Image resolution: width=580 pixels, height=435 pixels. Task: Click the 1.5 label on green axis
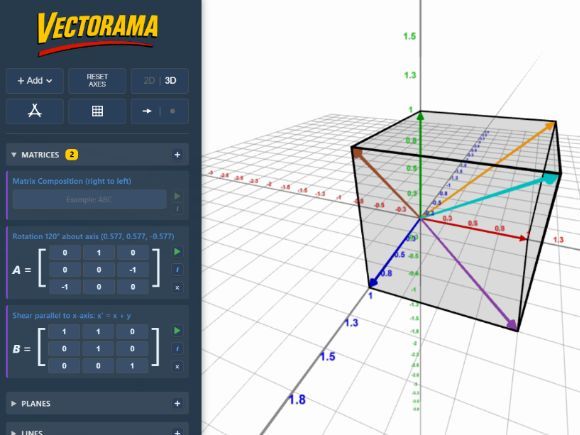(409, 36)
